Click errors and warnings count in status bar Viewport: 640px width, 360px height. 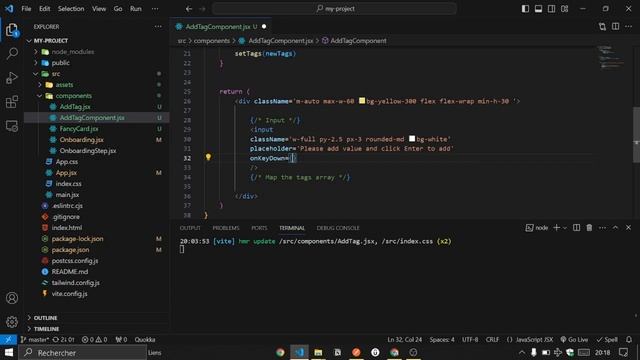coord(94,340)
